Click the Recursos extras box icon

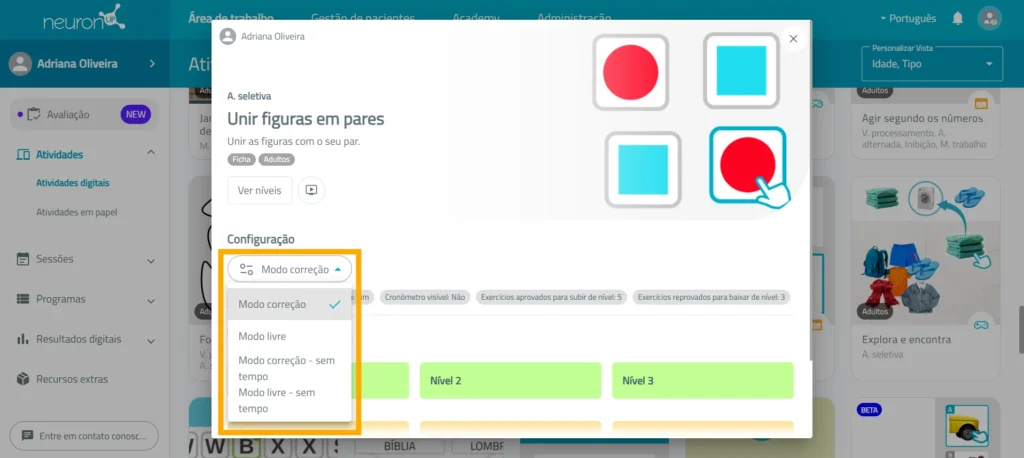click(23, 379)
